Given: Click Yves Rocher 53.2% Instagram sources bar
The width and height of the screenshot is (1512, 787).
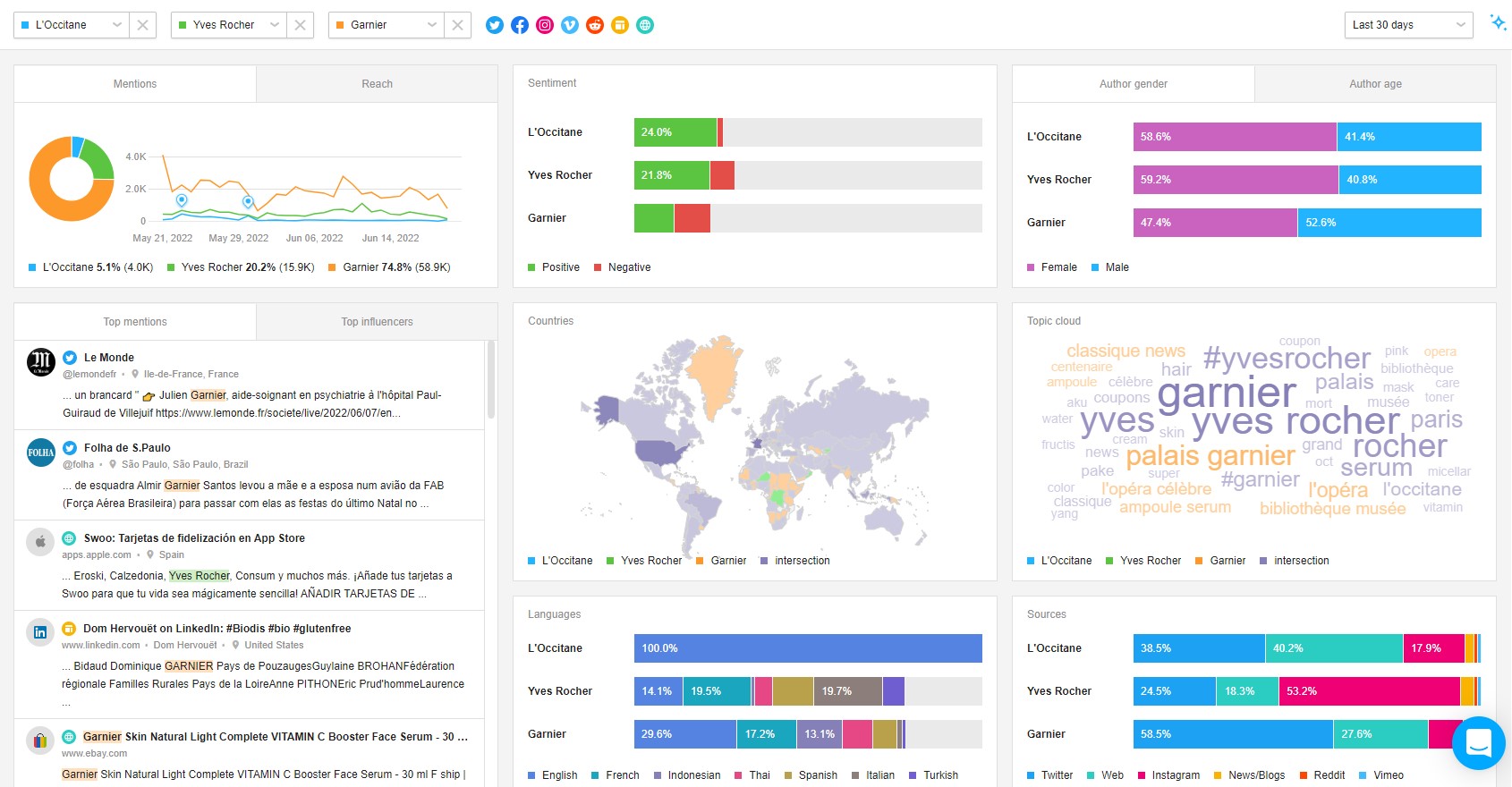Looking at the screenshot, I should point(1370,691).
